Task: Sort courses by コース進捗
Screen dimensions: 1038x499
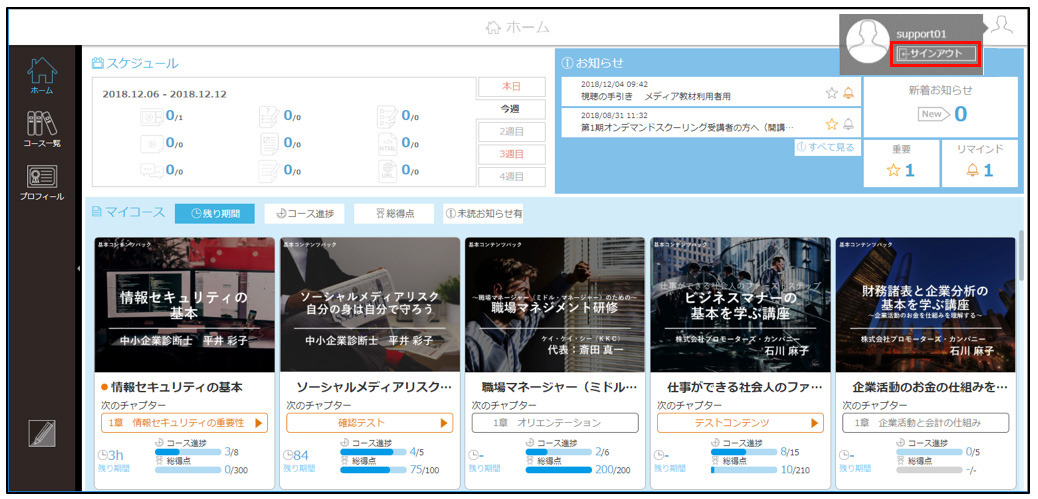Action: [x=305, y=214]
